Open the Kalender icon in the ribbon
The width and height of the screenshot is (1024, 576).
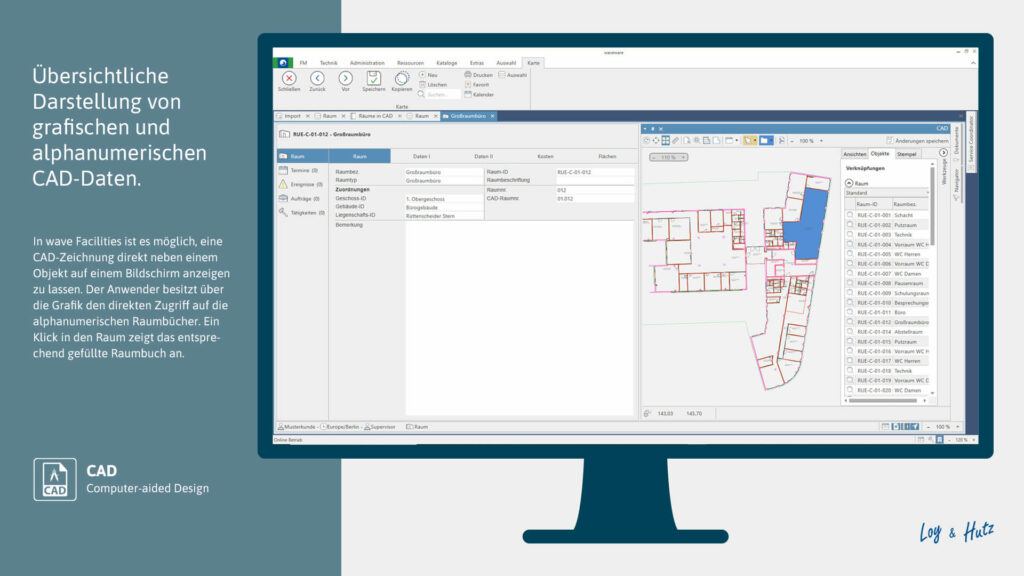tap(467, 94)
